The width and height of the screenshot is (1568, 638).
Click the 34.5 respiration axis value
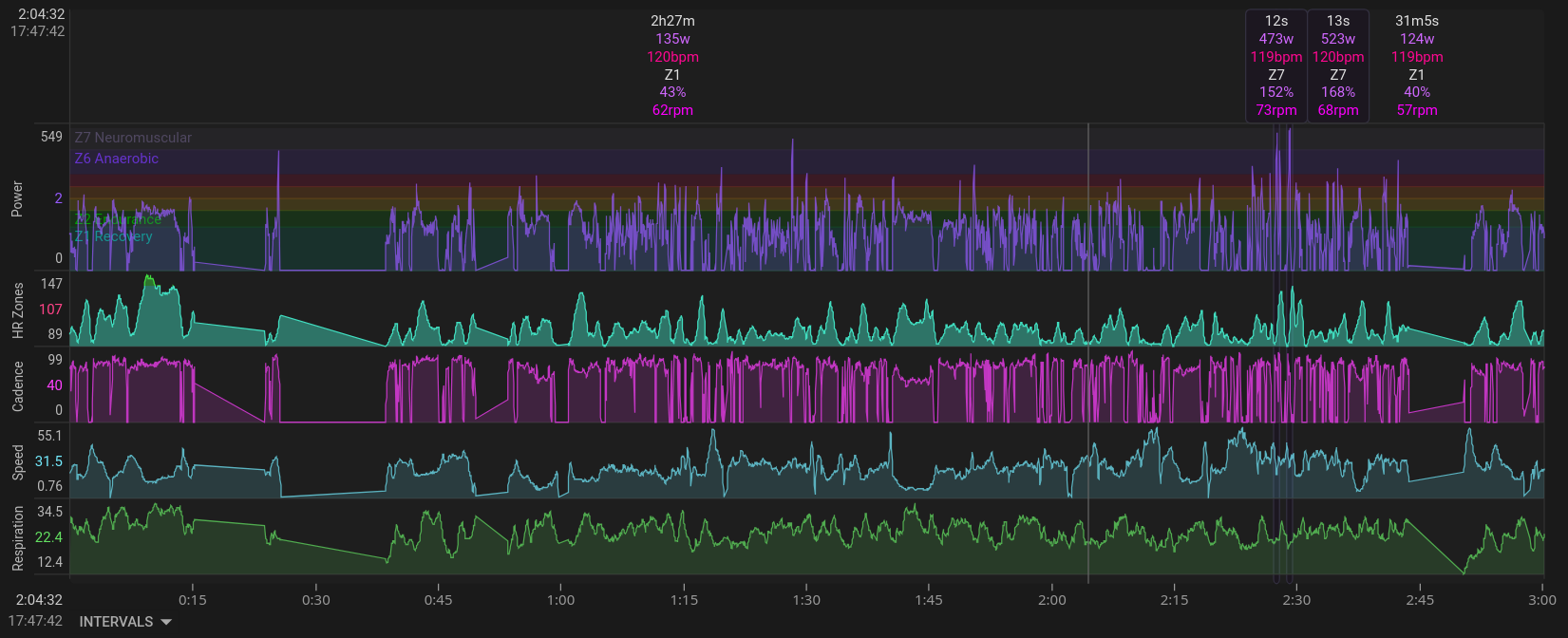pyautogui.click(x=49, y=512)
